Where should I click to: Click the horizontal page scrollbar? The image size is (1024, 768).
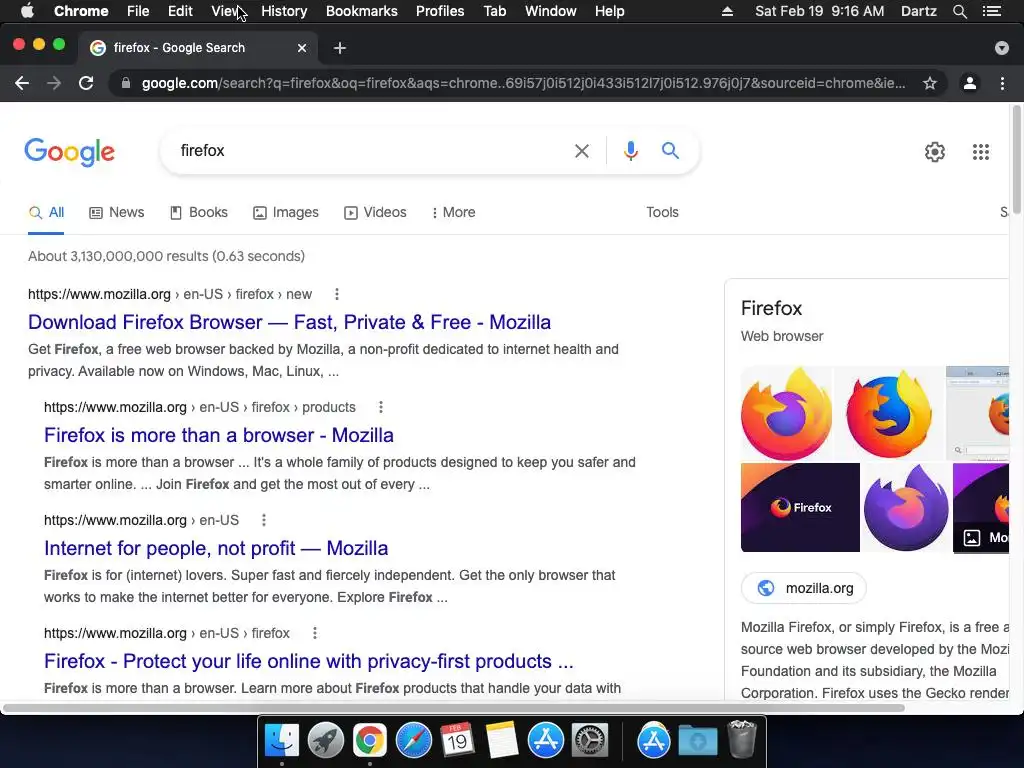pyautogui.click(x=454, y=708)
